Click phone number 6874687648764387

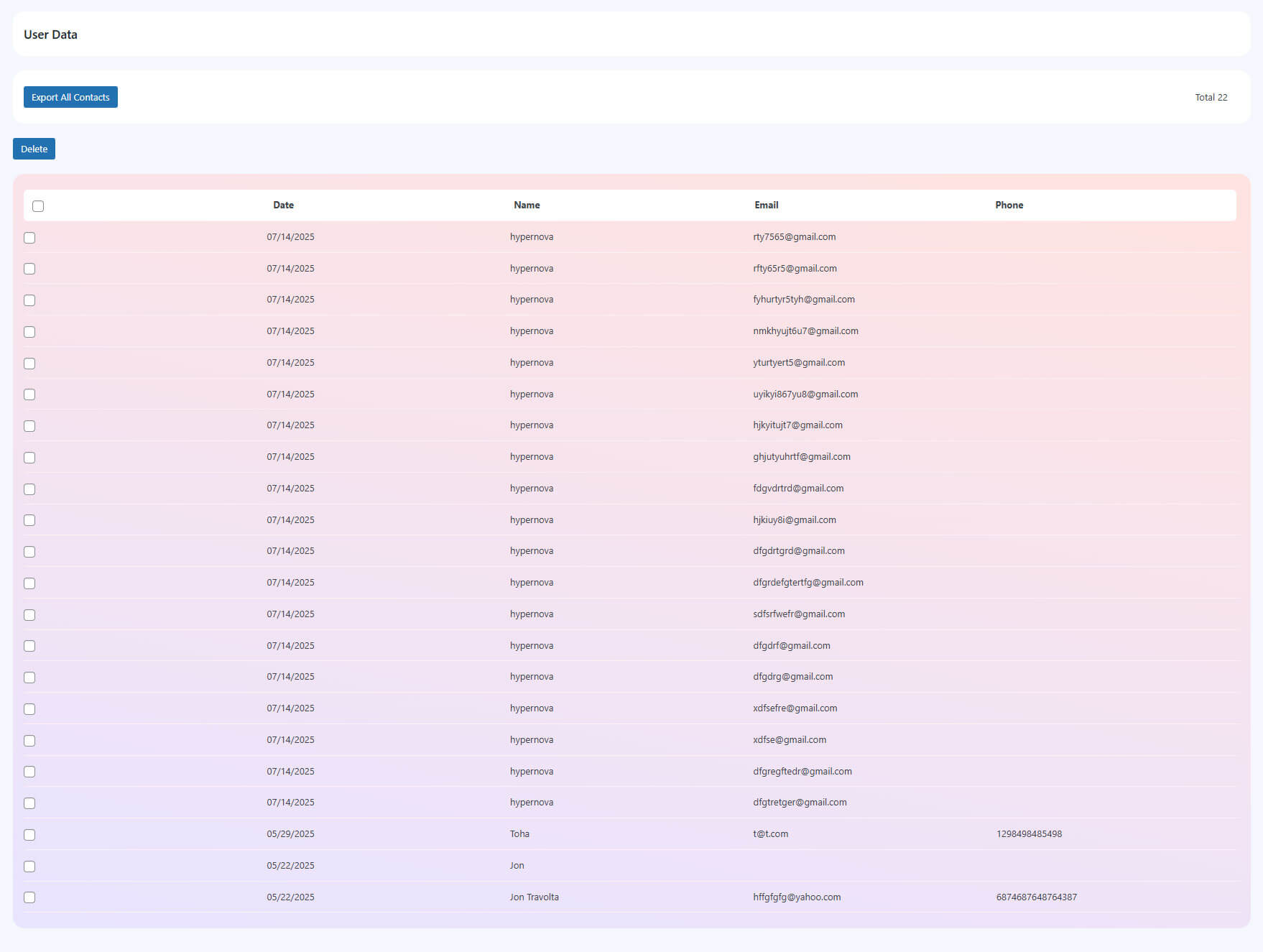(1037, 897)
